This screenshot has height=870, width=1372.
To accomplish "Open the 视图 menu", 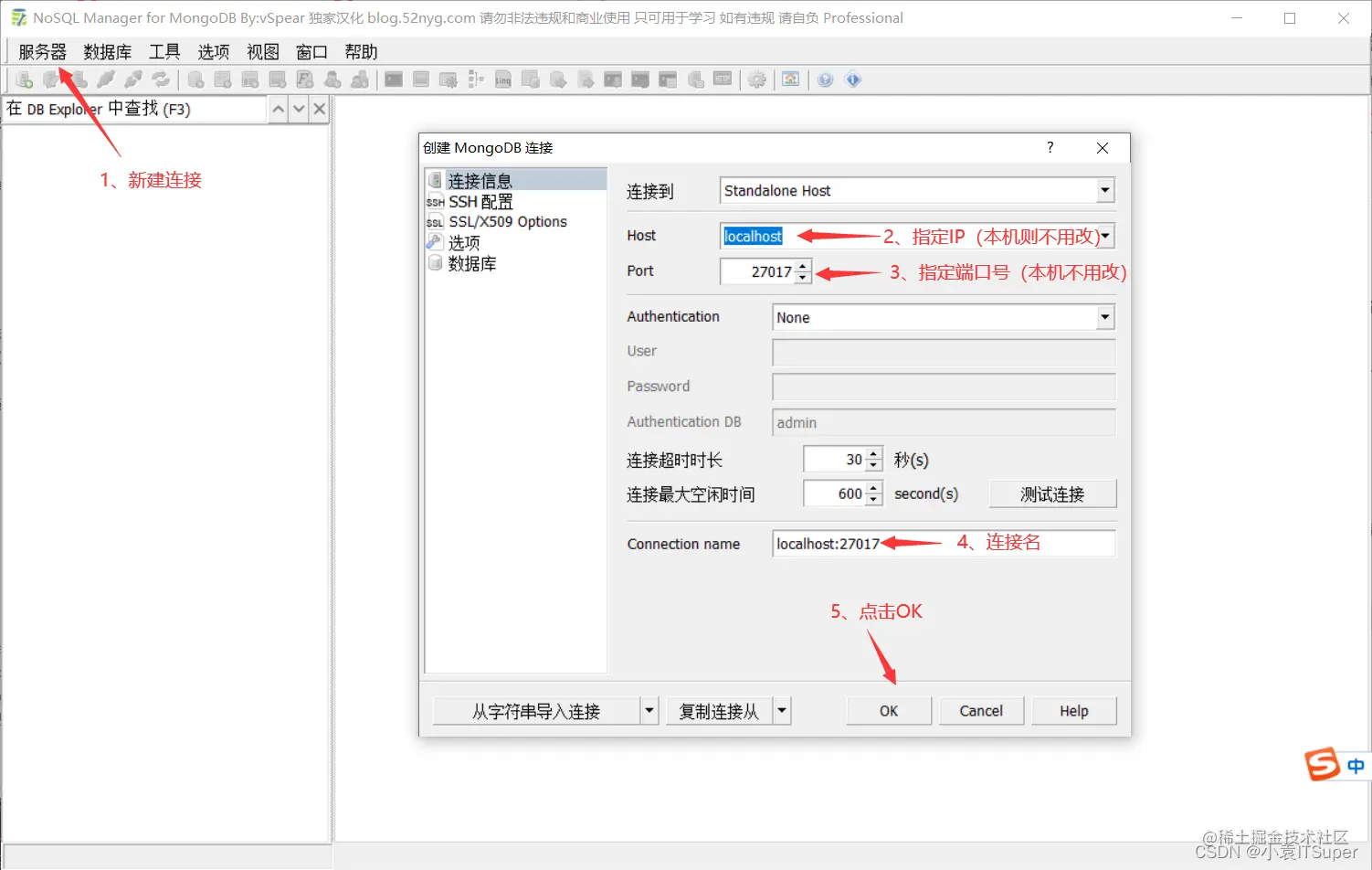I will pyautogui.click(x=263, y=52).
